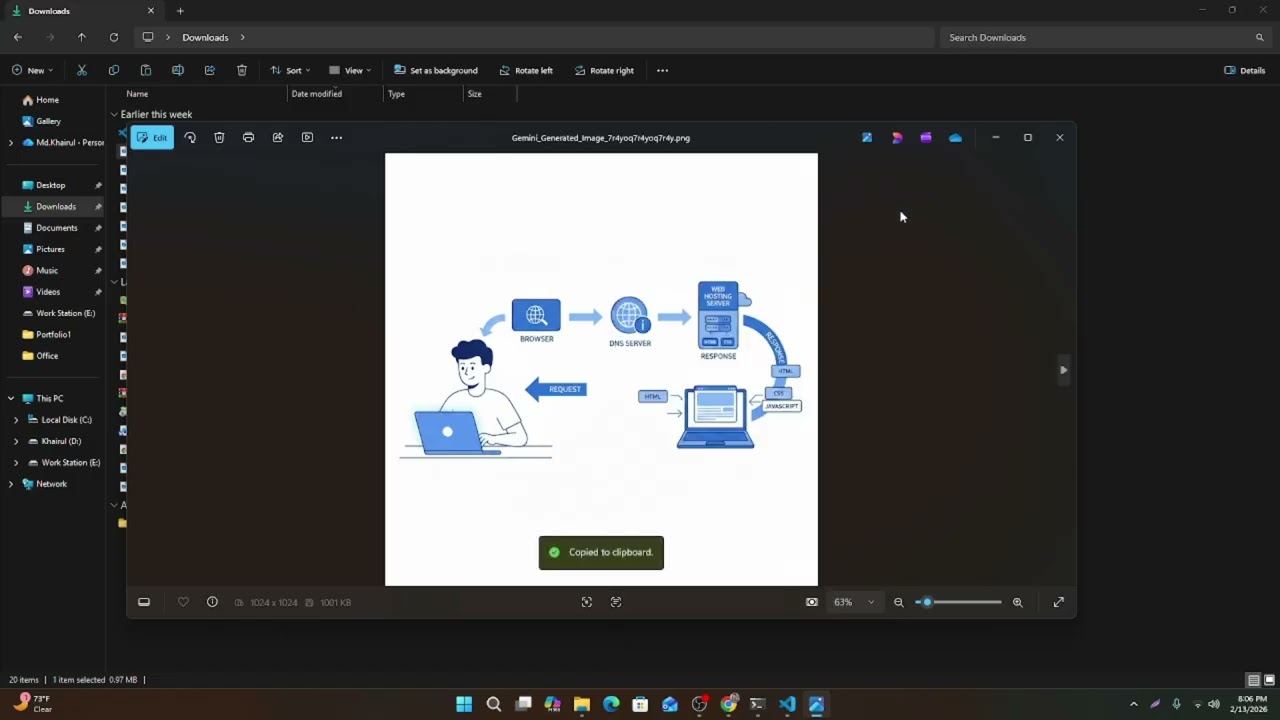Viewport: 1280px width, 720px height.
Task: Open Designer icon in Photos title bar
Action: (x=897, y=138)
